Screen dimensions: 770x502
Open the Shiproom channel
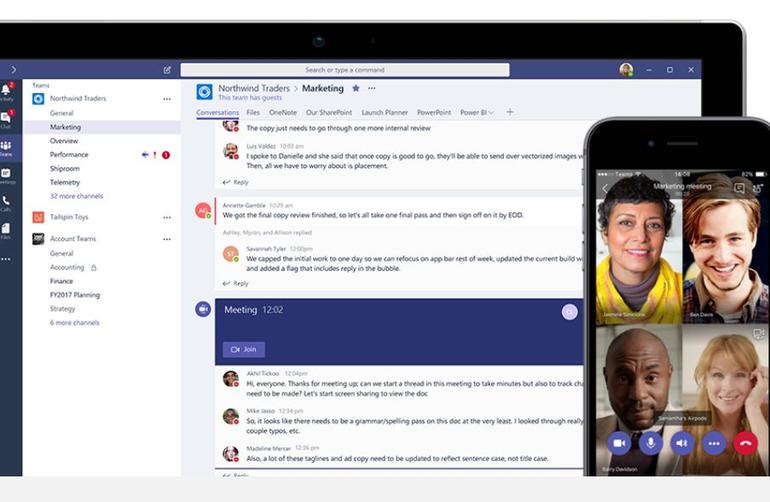(65, 168)
